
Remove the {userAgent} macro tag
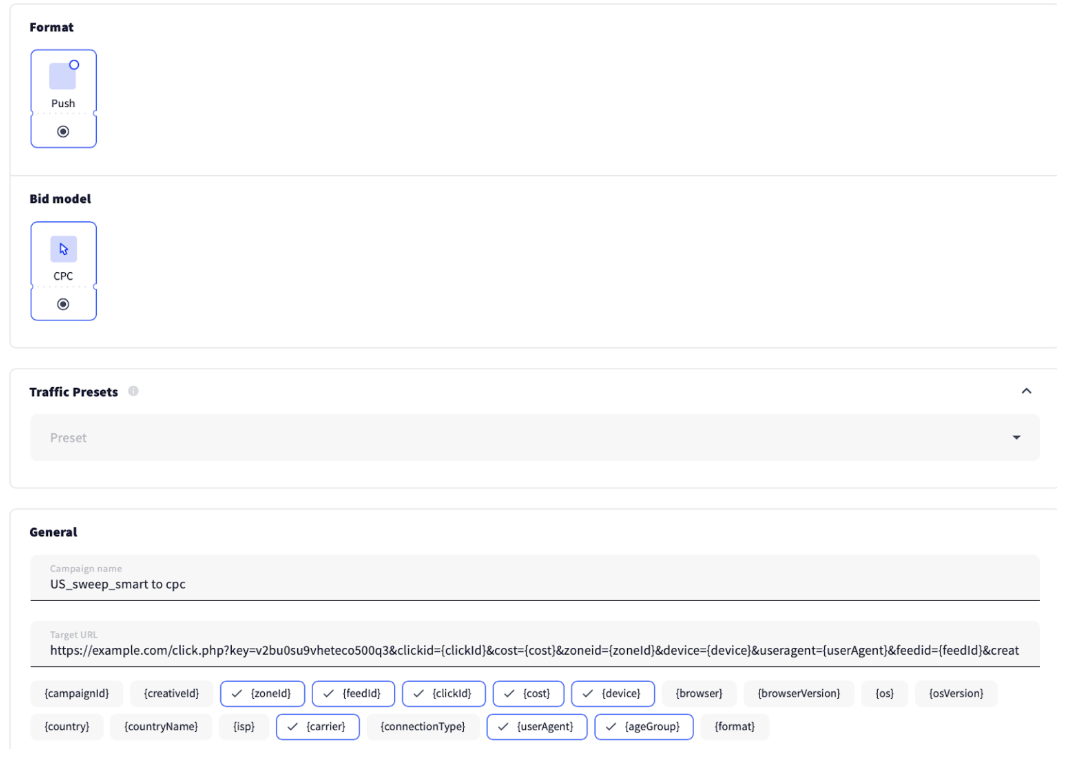(537, 726)
